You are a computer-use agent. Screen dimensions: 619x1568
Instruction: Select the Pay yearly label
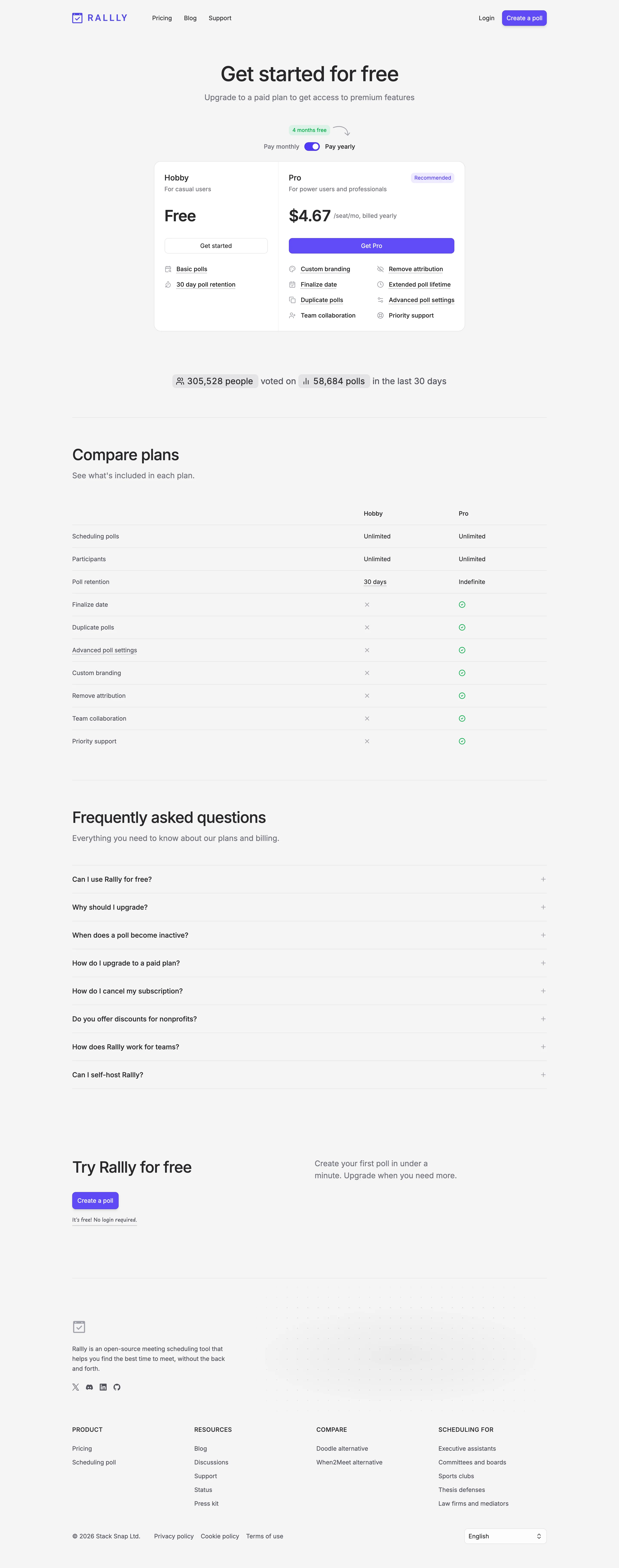pos(340,147)
